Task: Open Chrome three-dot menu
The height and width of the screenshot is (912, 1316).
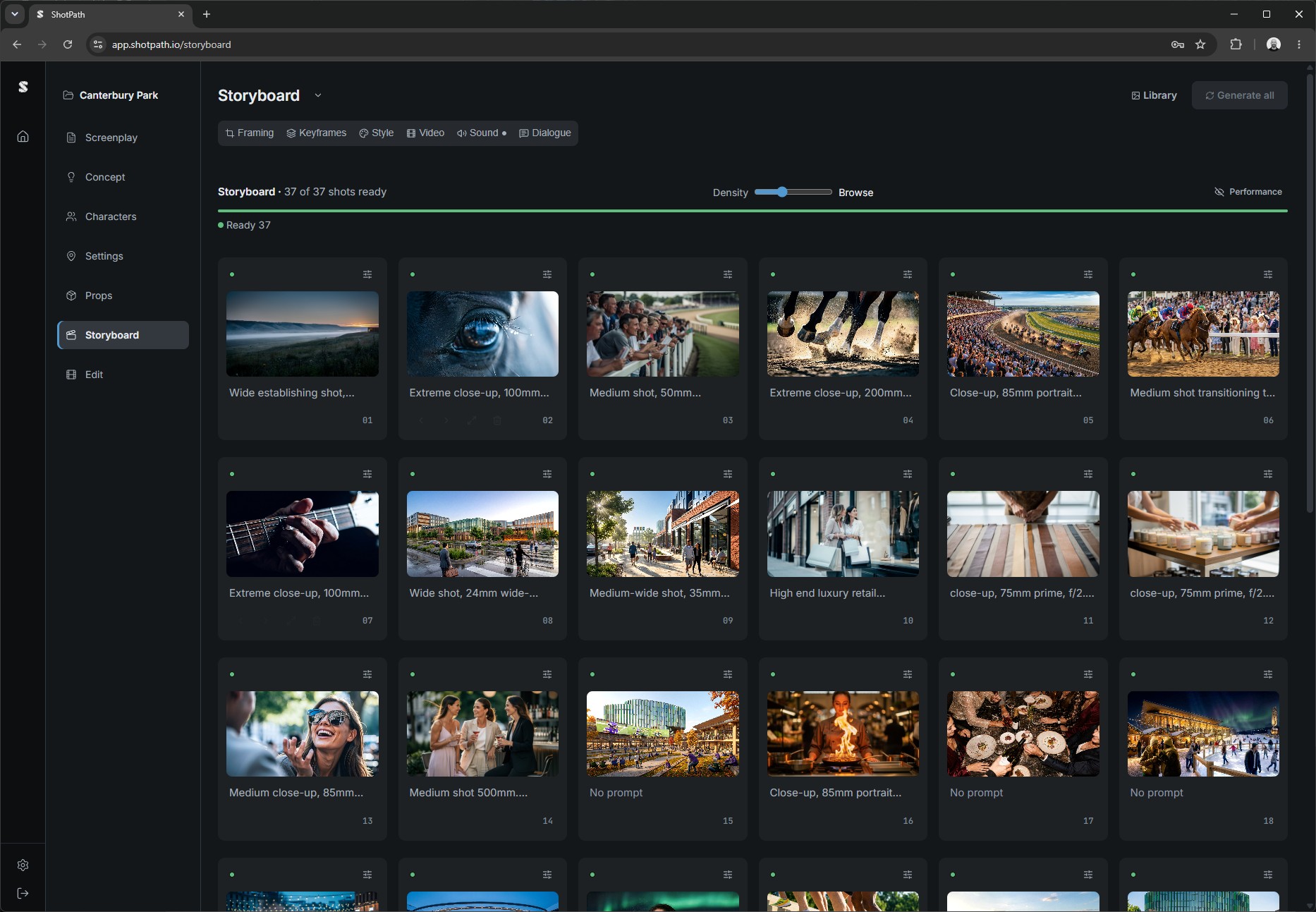Action: coord(1299,44)
